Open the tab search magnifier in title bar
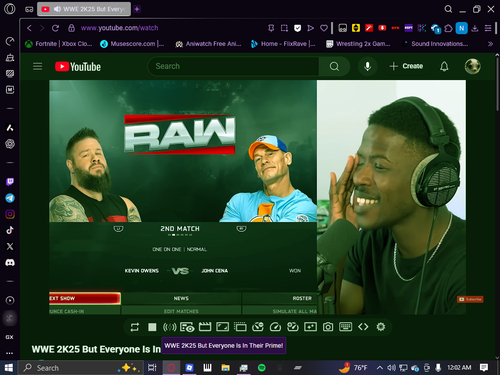Viewport: 500px width, 375px height. pos(448,9)
